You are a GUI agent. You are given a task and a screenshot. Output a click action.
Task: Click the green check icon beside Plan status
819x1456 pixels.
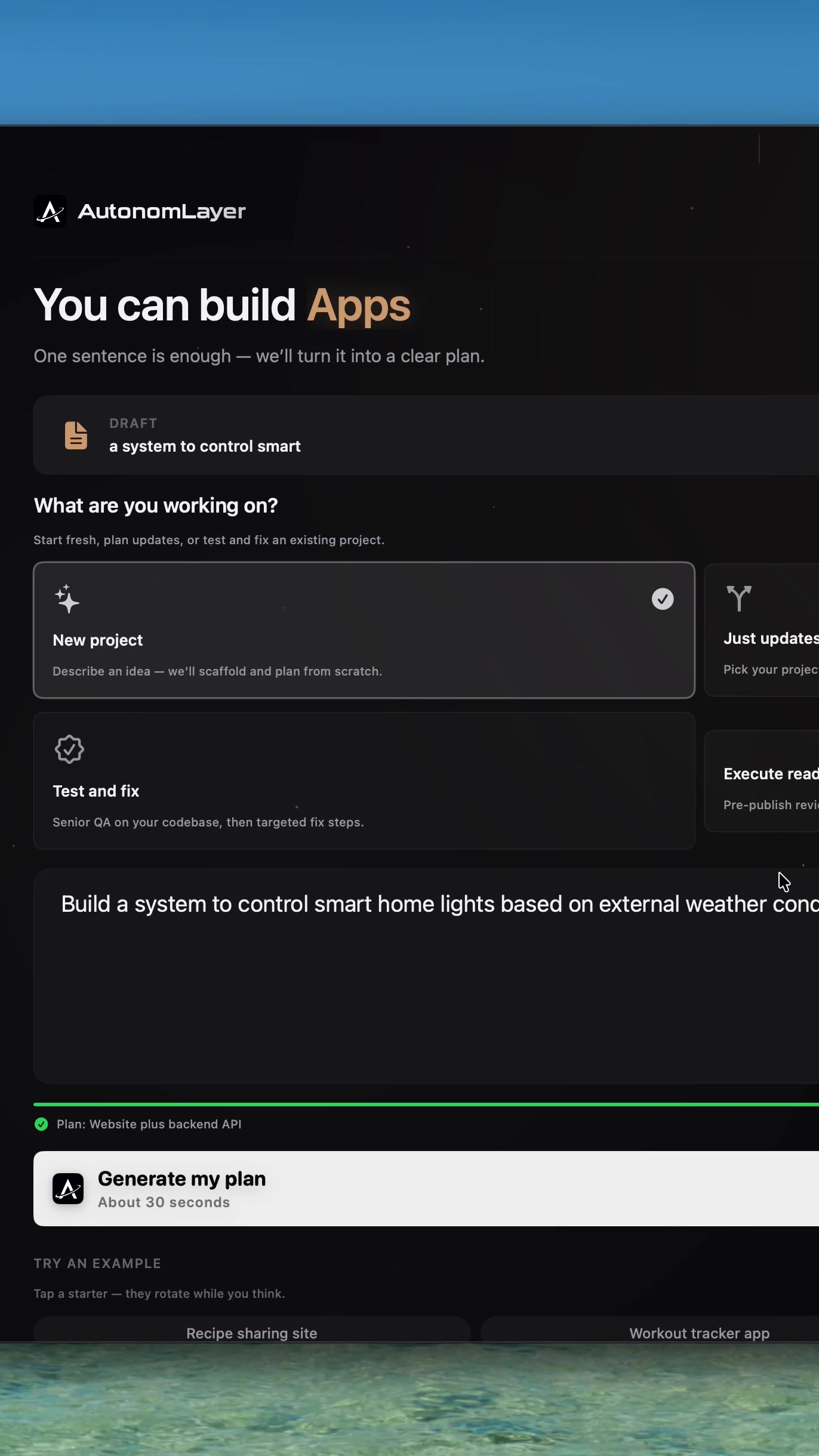tap(41, 1124)
